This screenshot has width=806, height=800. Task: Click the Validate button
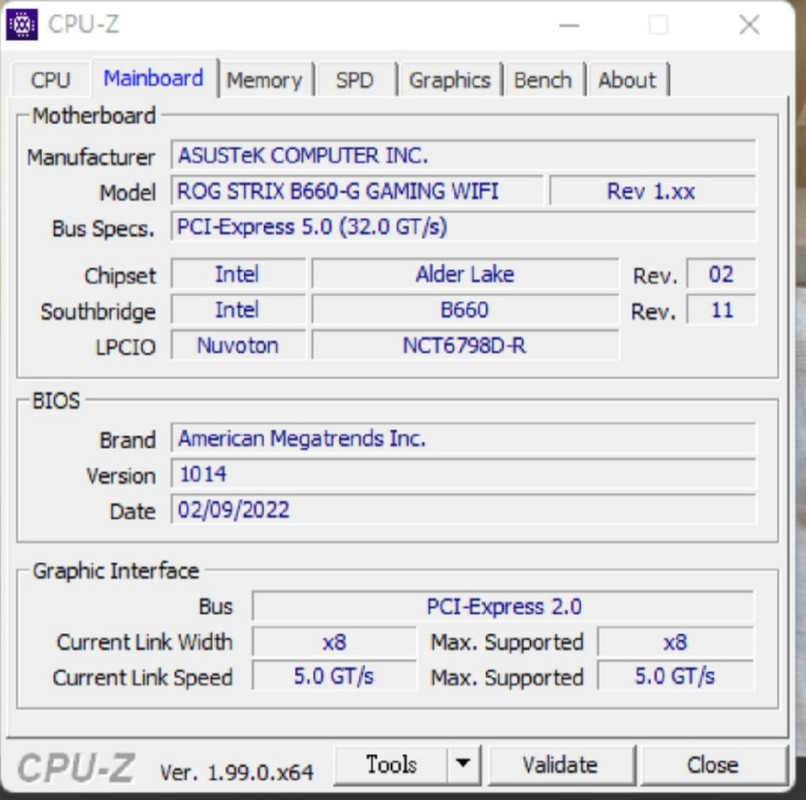560,765
